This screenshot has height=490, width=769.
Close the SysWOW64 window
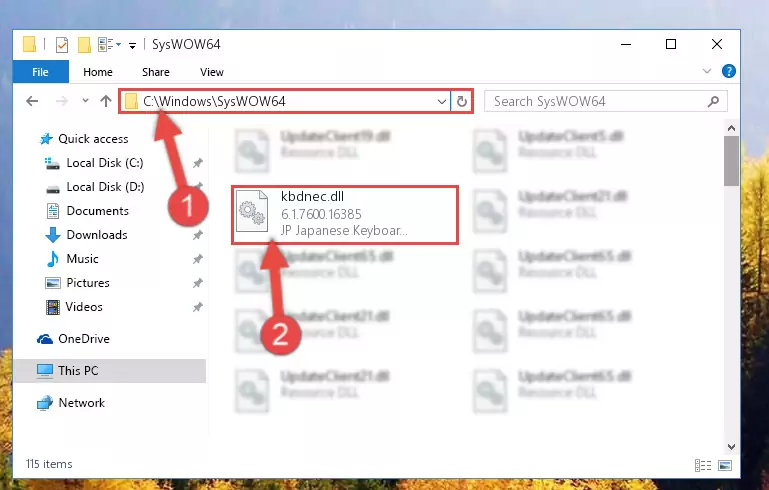tap(717, 45)
